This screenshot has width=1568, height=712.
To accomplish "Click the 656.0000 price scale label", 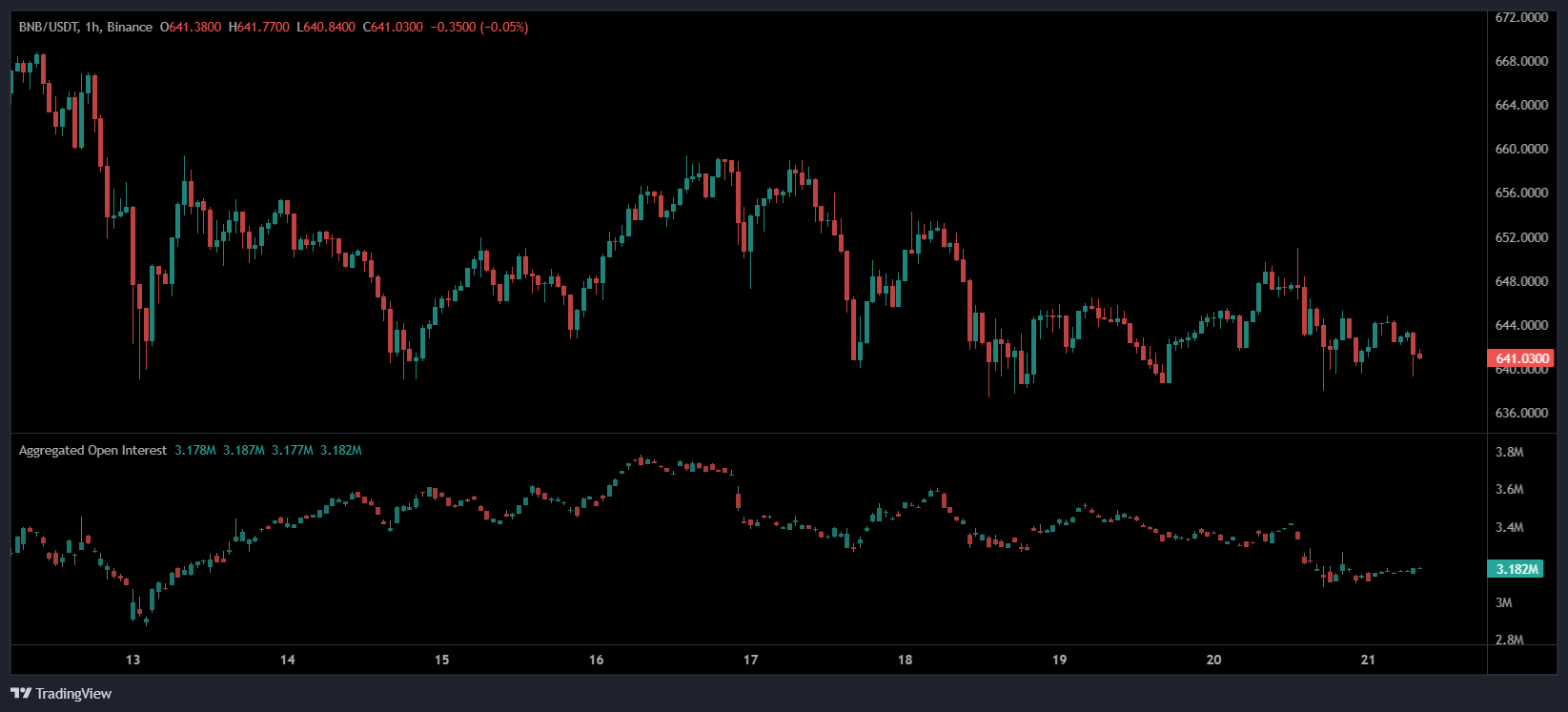I will tap(1521, 193).
